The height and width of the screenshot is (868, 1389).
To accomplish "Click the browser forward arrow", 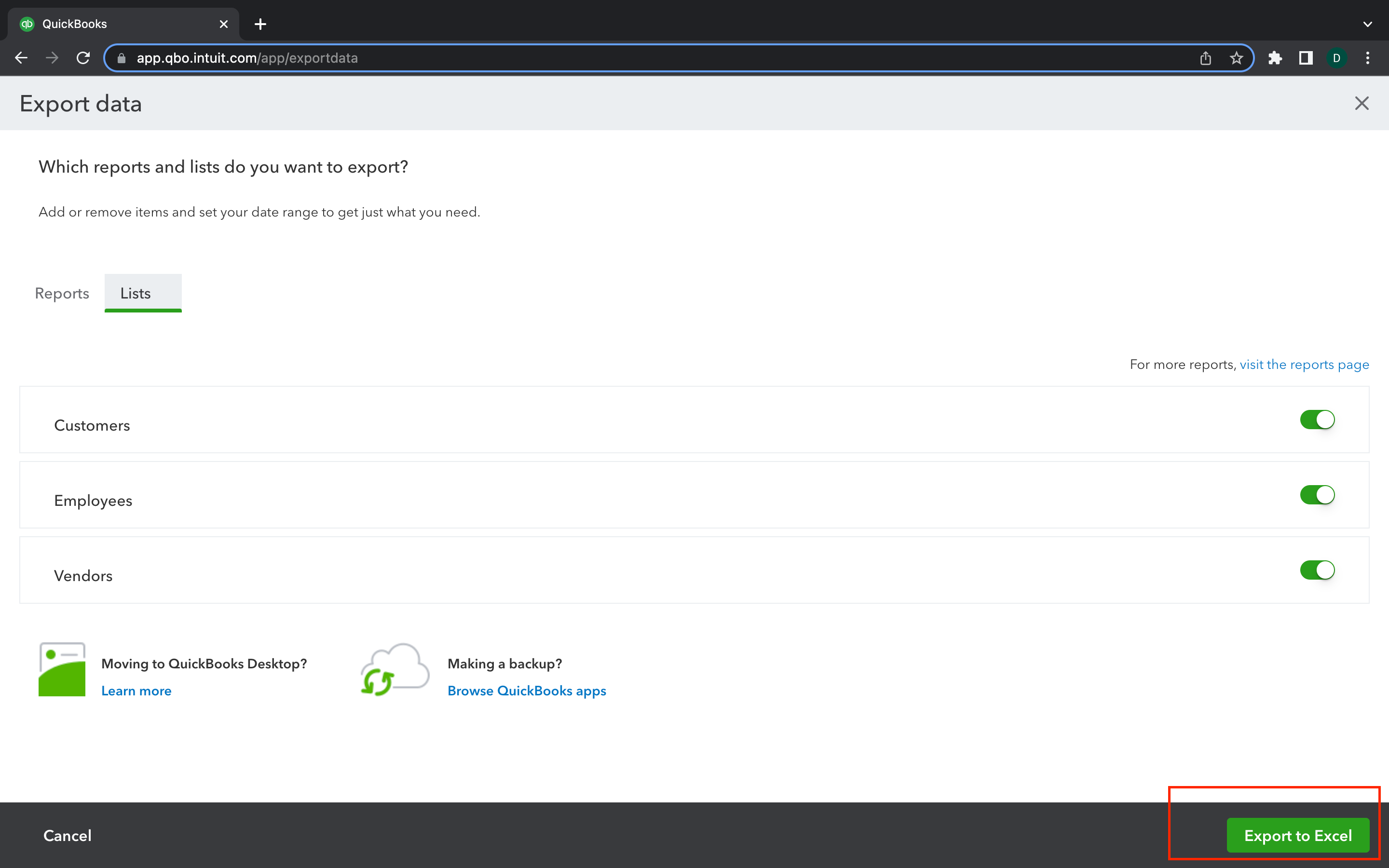I will click(52, 58).
